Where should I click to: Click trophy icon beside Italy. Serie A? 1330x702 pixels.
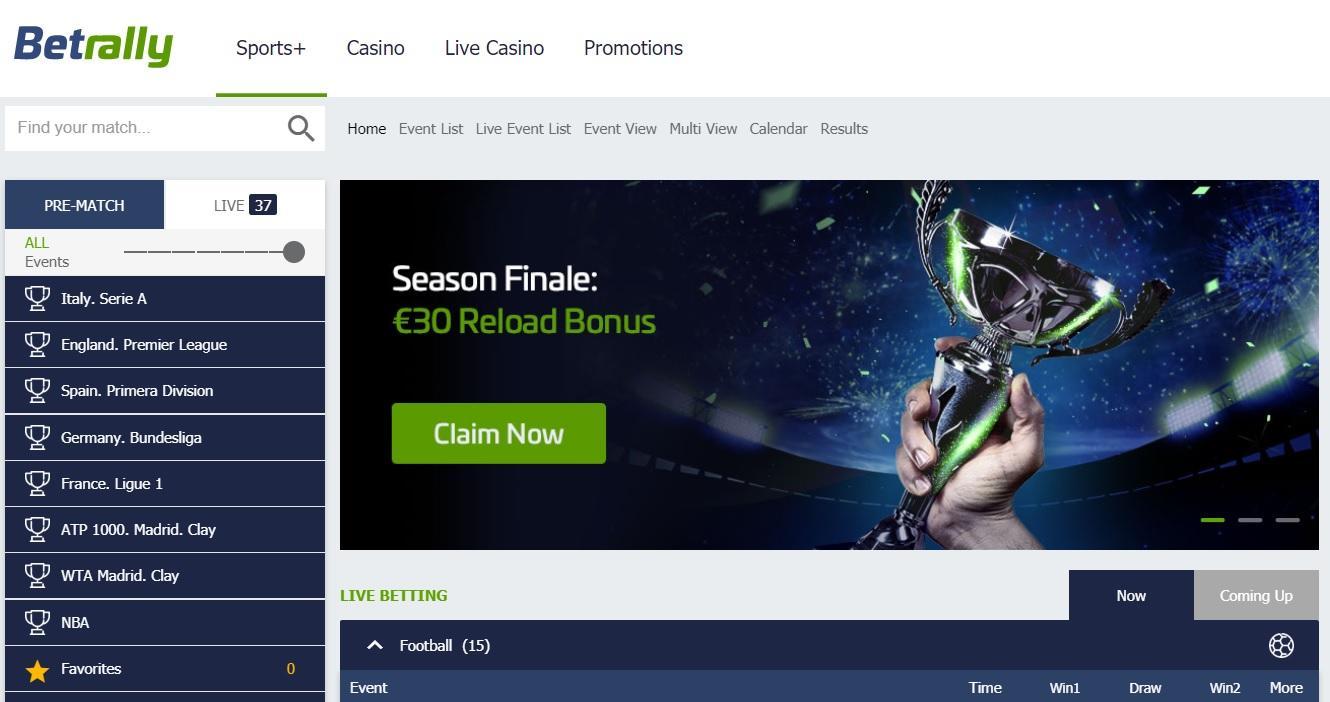click(37, 298)
